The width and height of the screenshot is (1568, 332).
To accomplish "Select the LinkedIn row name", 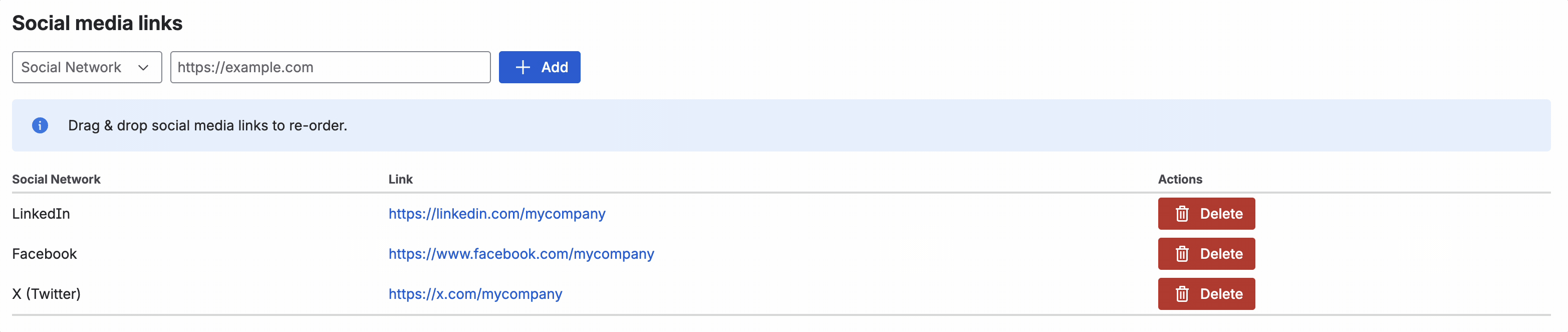I will click(x=41, y=214).
